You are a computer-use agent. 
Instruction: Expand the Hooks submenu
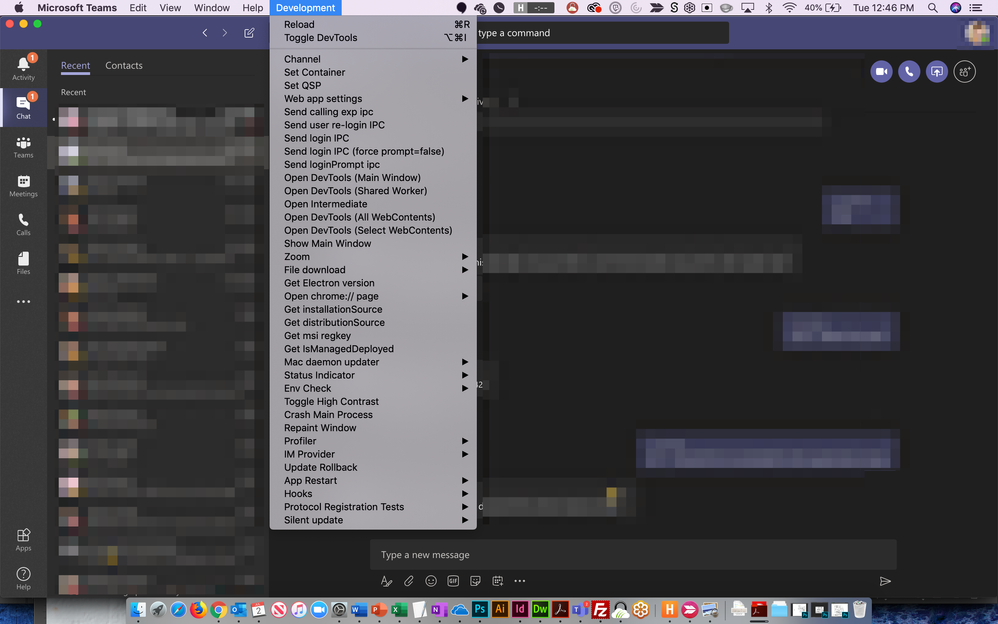click(x=373, y=493)
